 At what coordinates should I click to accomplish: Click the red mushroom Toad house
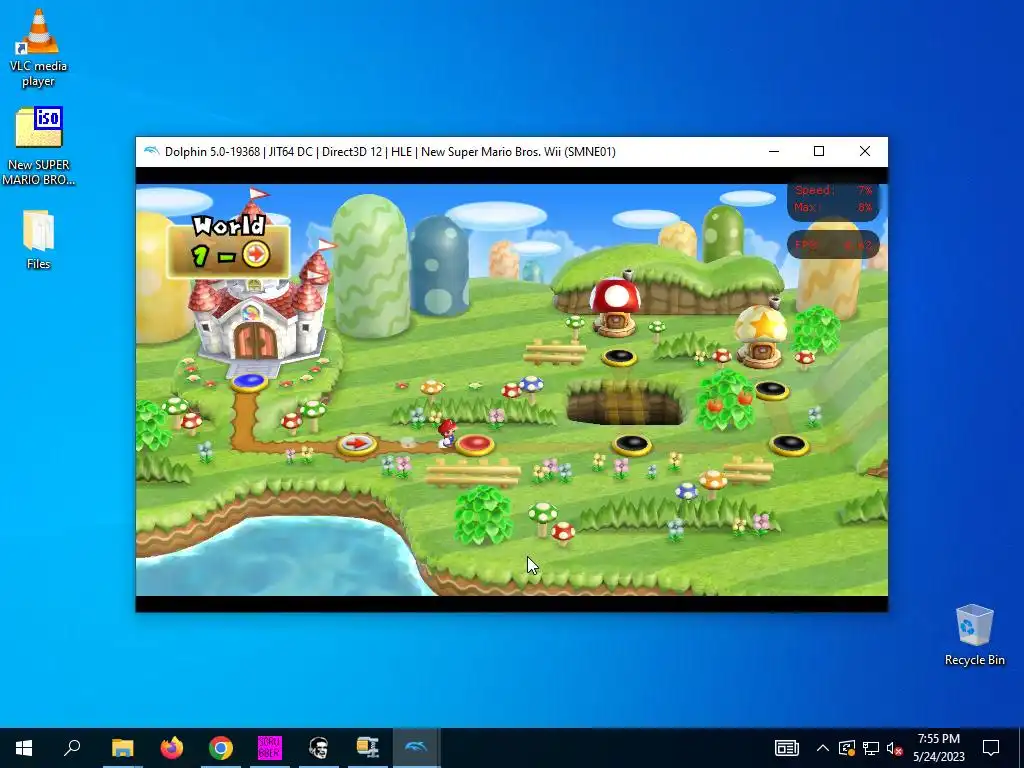pyautogui.click(x=615, y=305)
